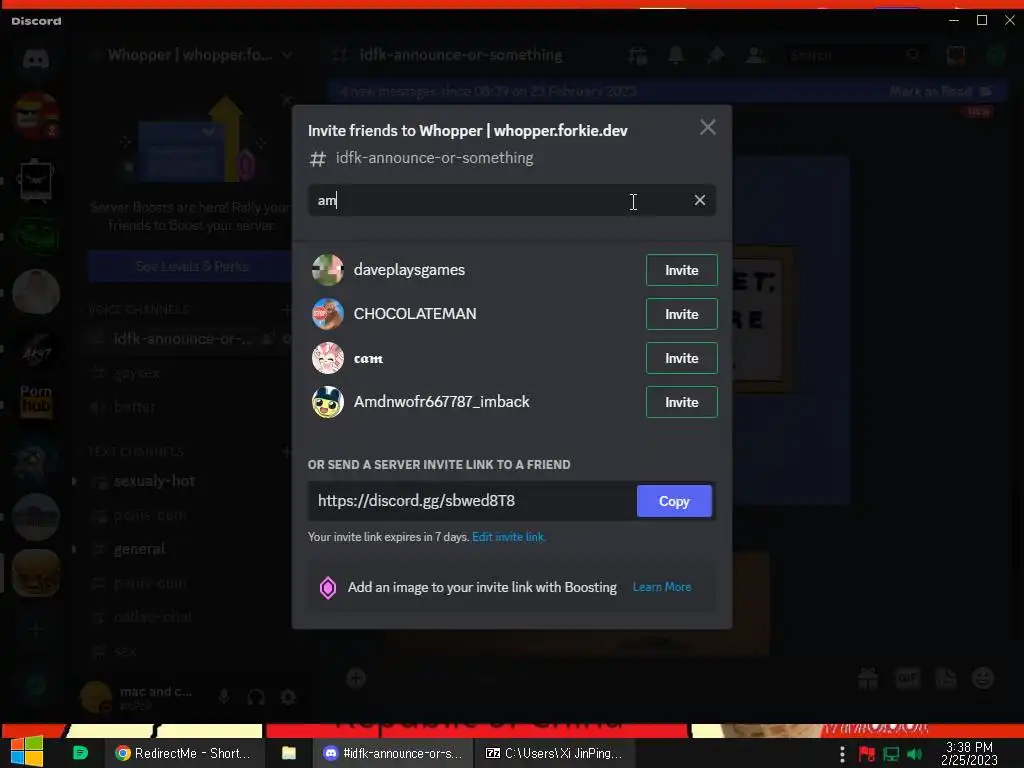Click Amdnwofr667787_imback avatar

pos(328,402)
